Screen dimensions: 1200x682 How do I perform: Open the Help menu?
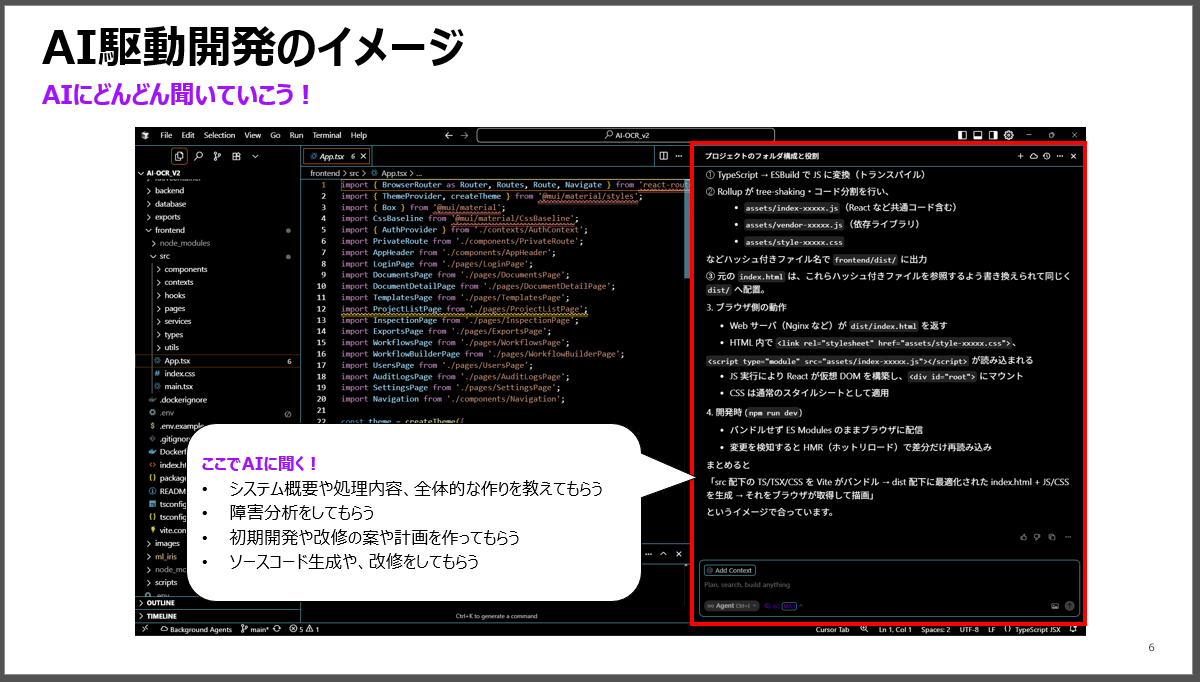[x=359, y=135]
